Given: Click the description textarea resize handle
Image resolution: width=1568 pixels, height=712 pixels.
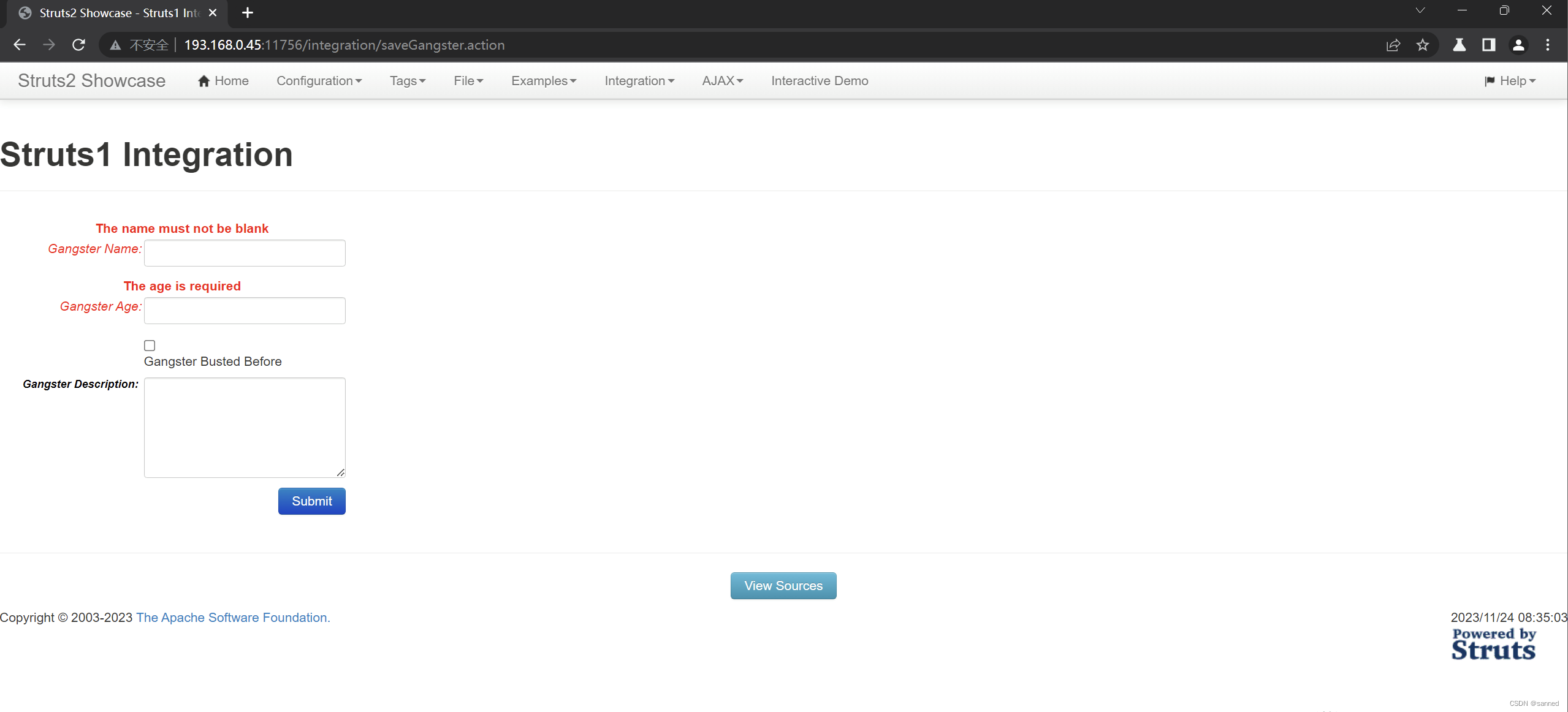Looking at the screenshot, I should click(341, 472).
